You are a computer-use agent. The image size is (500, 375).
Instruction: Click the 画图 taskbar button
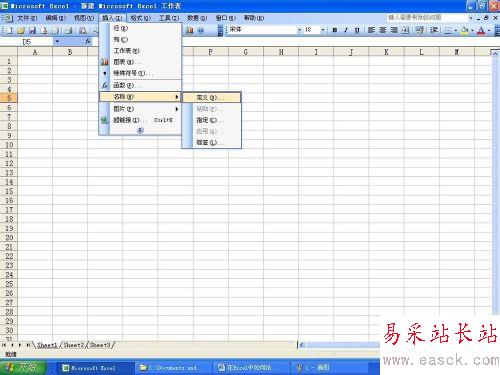[x=330, y=368]
